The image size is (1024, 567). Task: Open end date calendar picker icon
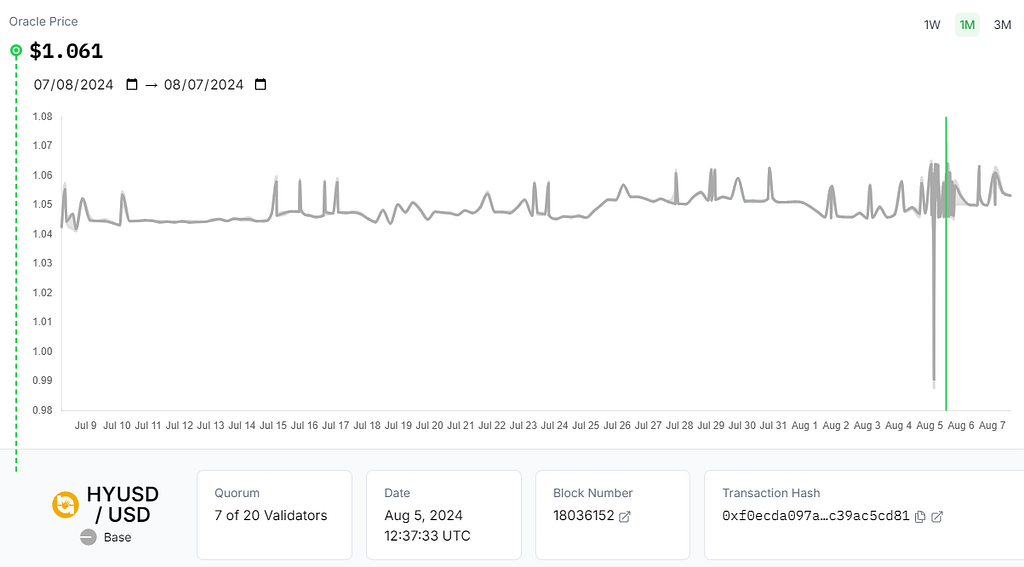(261, 85)
